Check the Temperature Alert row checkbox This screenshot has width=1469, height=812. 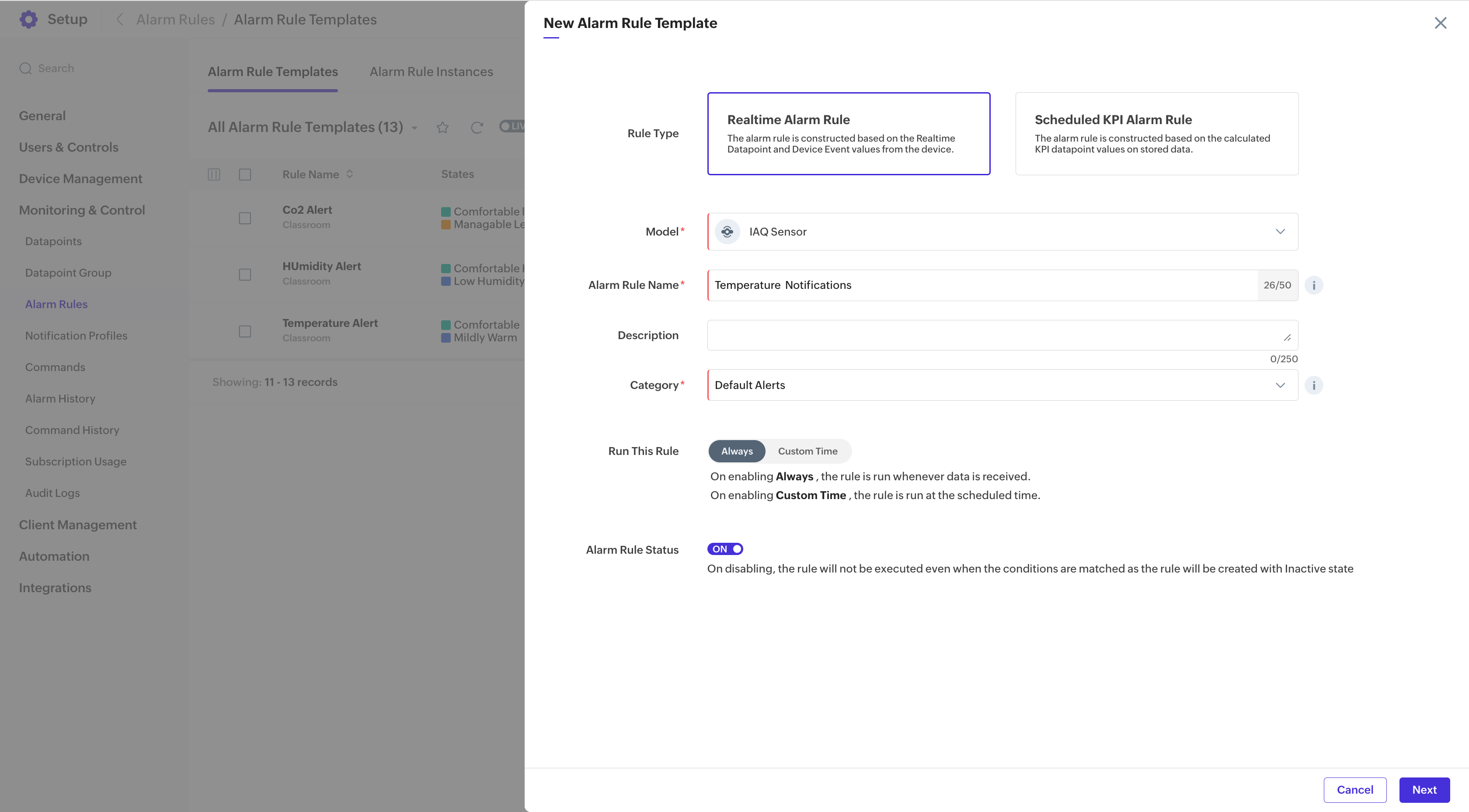click(245, 331)
